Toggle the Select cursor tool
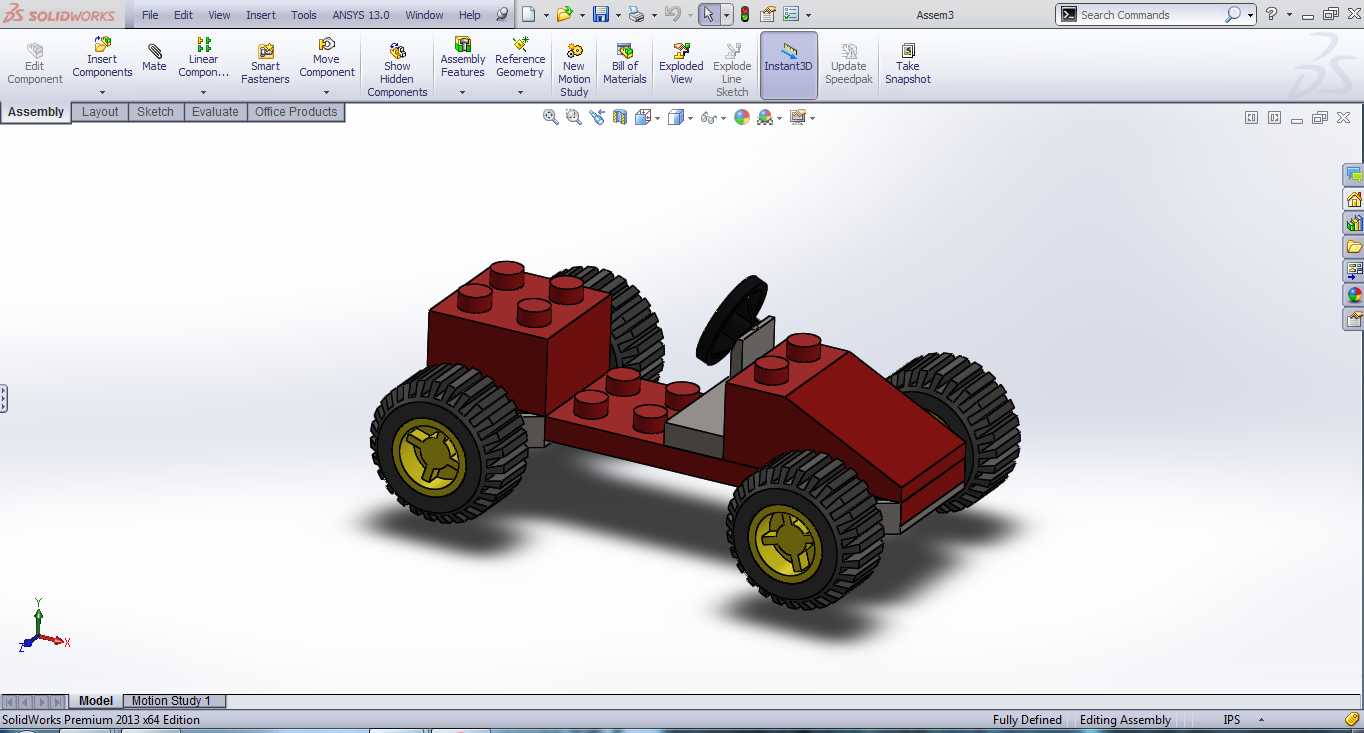This screenshot has width=1364, height=733. 708,15
